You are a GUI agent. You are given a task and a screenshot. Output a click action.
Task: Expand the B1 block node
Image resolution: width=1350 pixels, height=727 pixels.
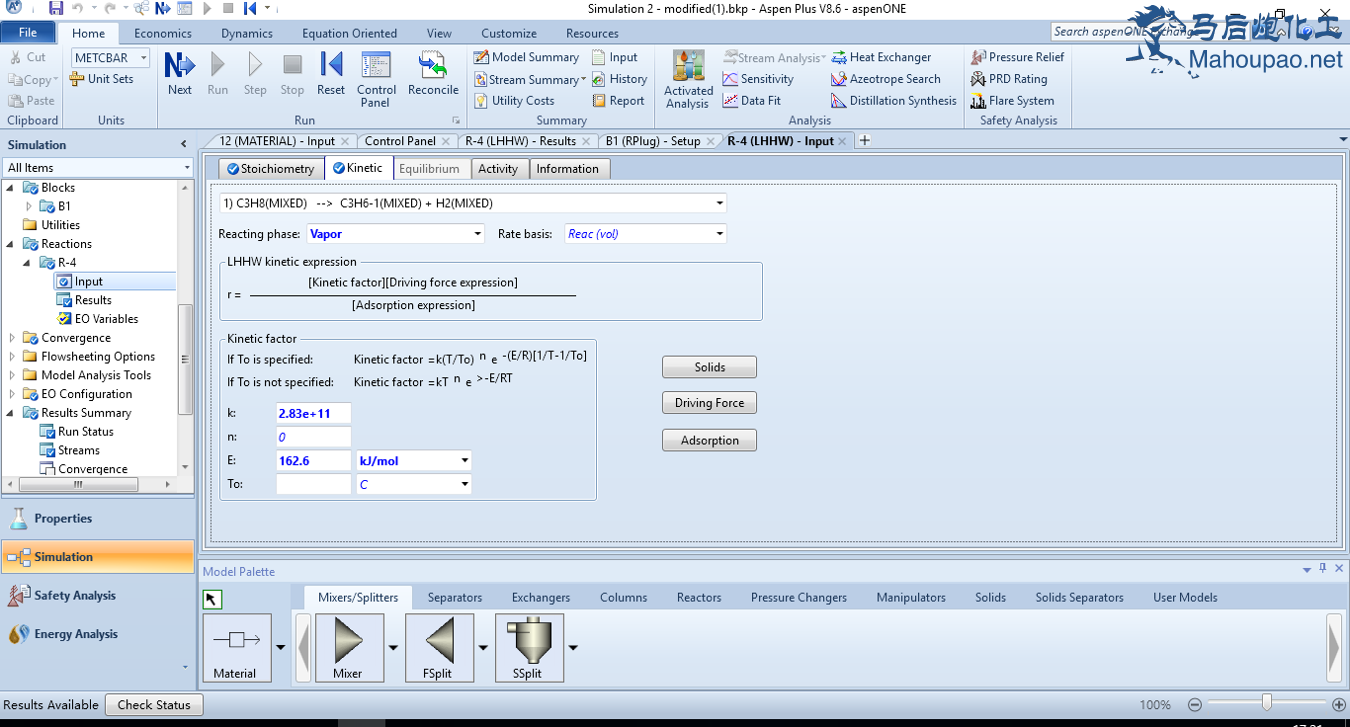click(x=29, y=206)
